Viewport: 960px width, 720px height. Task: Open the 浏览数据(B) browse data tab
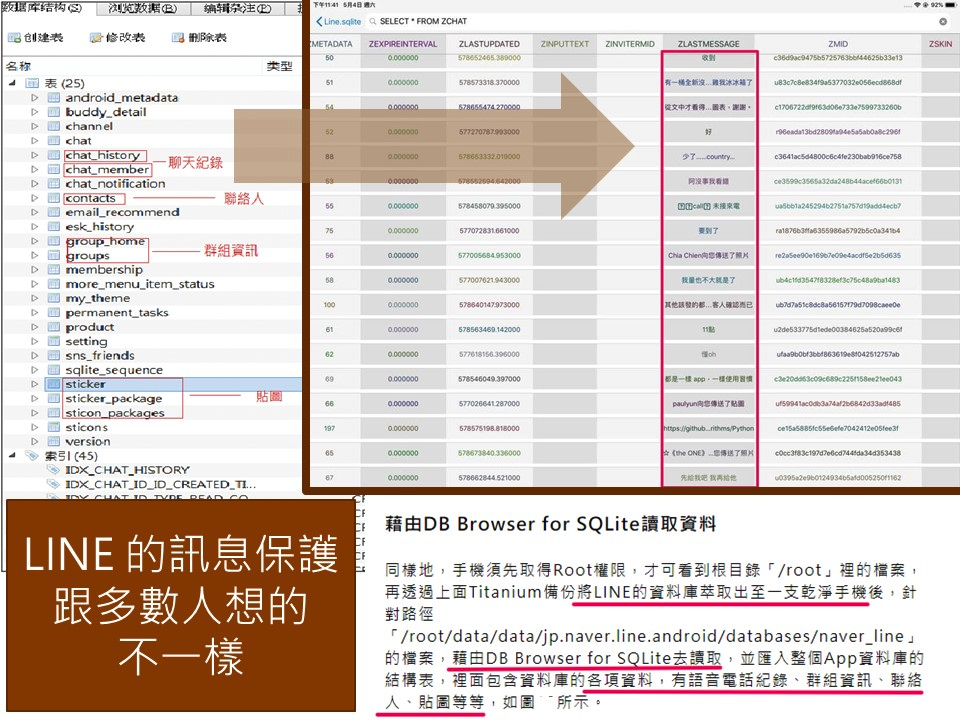[x=143, y=8]
